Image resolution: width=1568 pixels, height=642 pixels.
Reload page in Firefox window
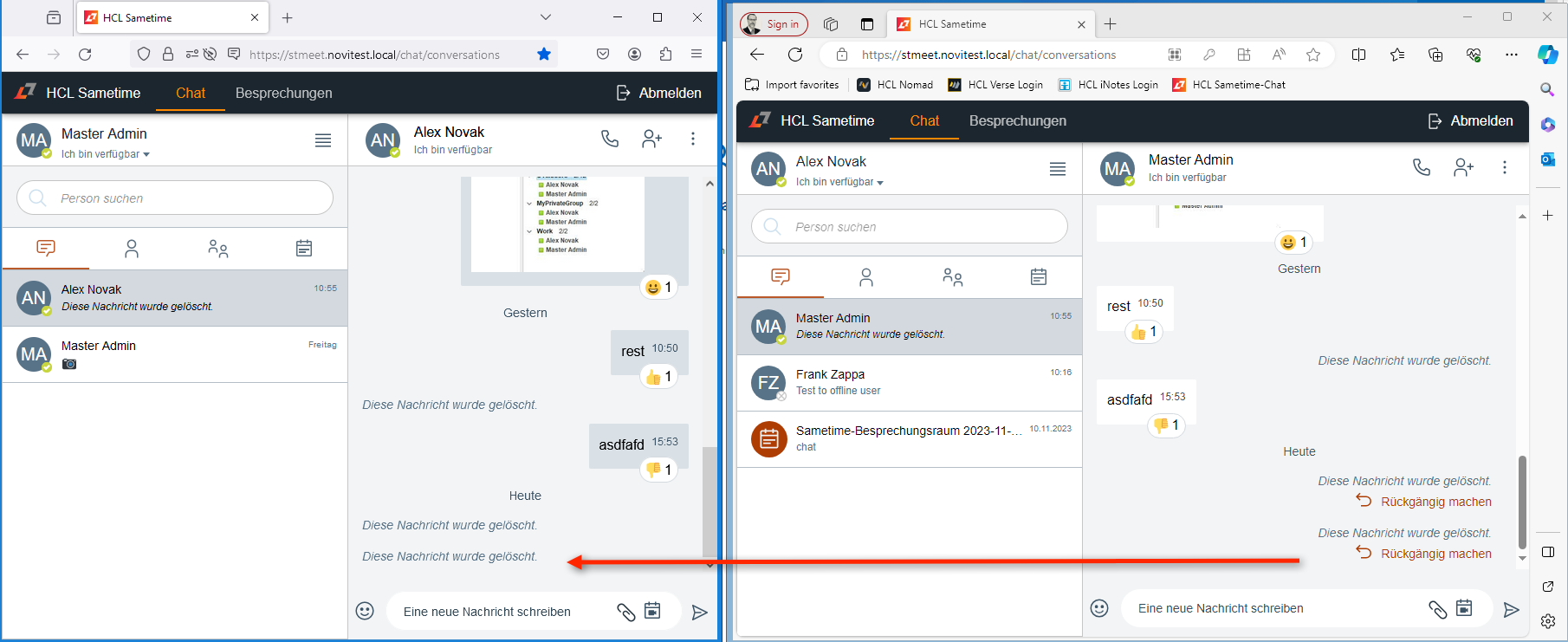tap(85, 54)
